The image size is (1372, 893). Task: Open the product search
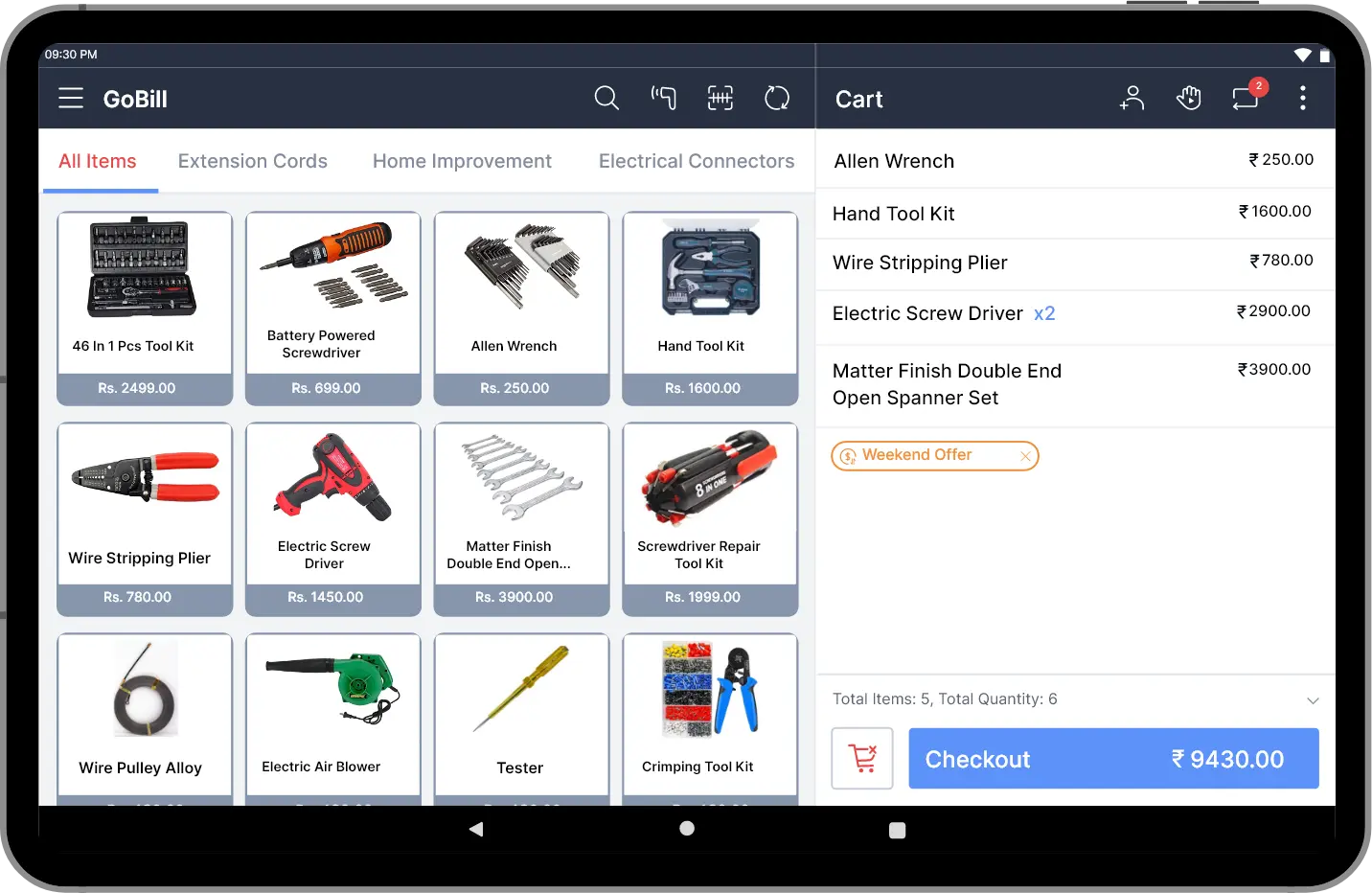coord(606,98)
